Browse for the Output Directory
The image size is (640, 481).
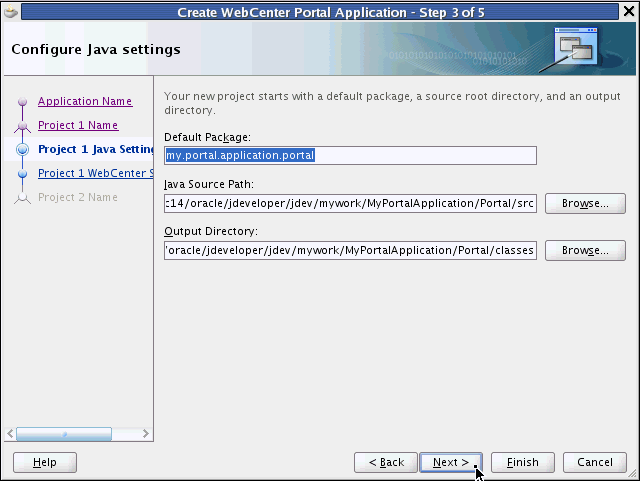point(585,250)
